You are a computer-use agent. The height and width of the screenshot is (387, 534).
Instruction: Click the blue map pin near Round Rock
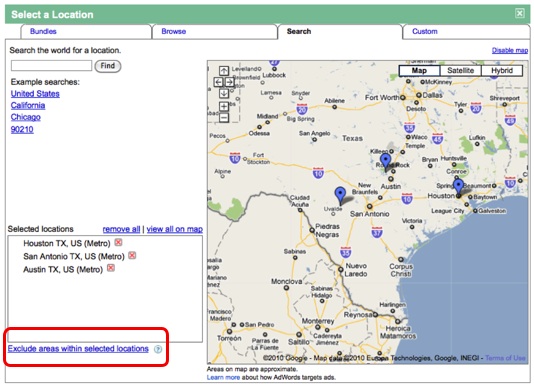386,161
